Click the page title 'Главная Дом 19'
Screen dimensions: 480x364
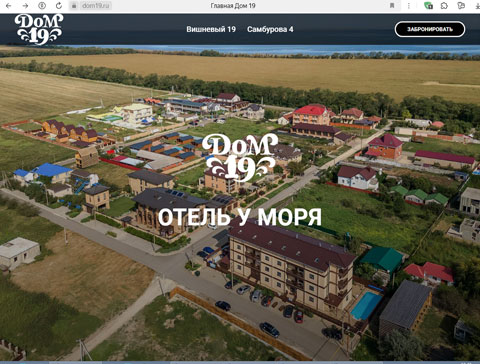tap(233, 6)
